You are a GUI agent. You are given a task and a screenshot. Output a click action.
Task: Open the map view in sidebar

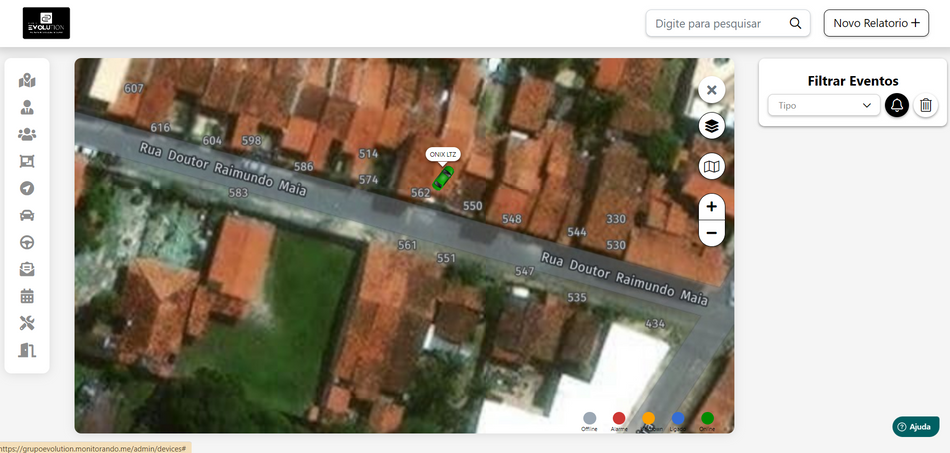(27, 80)
